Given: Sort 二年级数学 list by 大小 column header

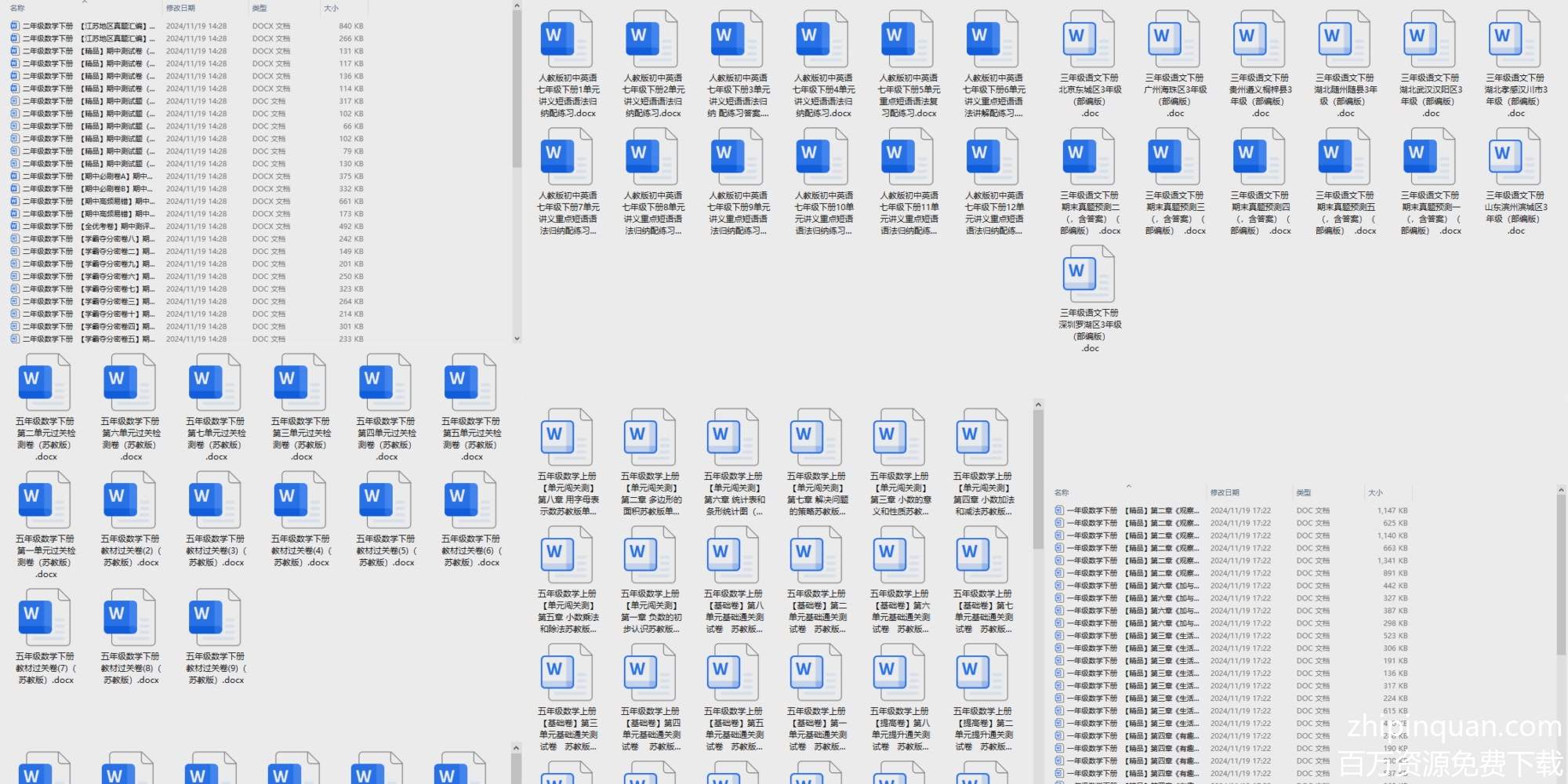Looking at the screenshot, I should tap(332, 8).
